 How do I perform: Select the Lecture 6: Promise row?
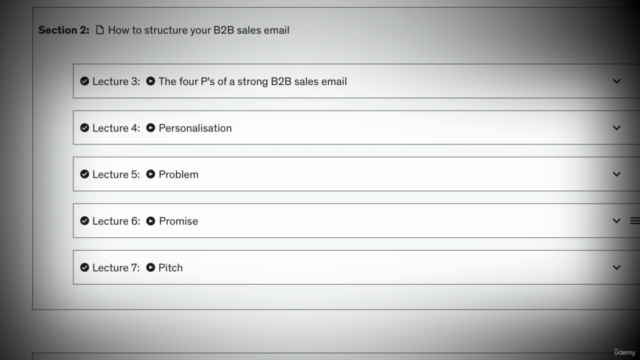[x=356, y=221]
